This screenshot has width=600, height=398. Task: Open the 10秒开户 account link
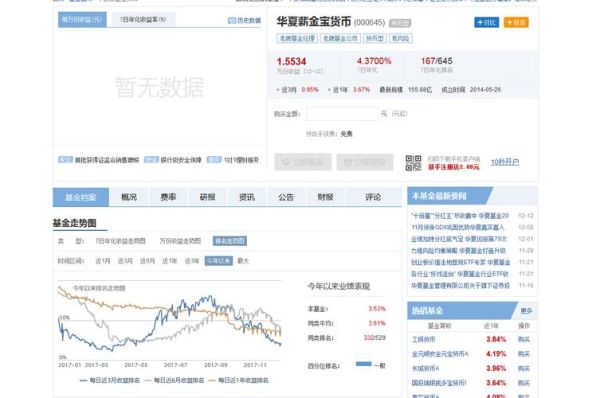(505, 162)
